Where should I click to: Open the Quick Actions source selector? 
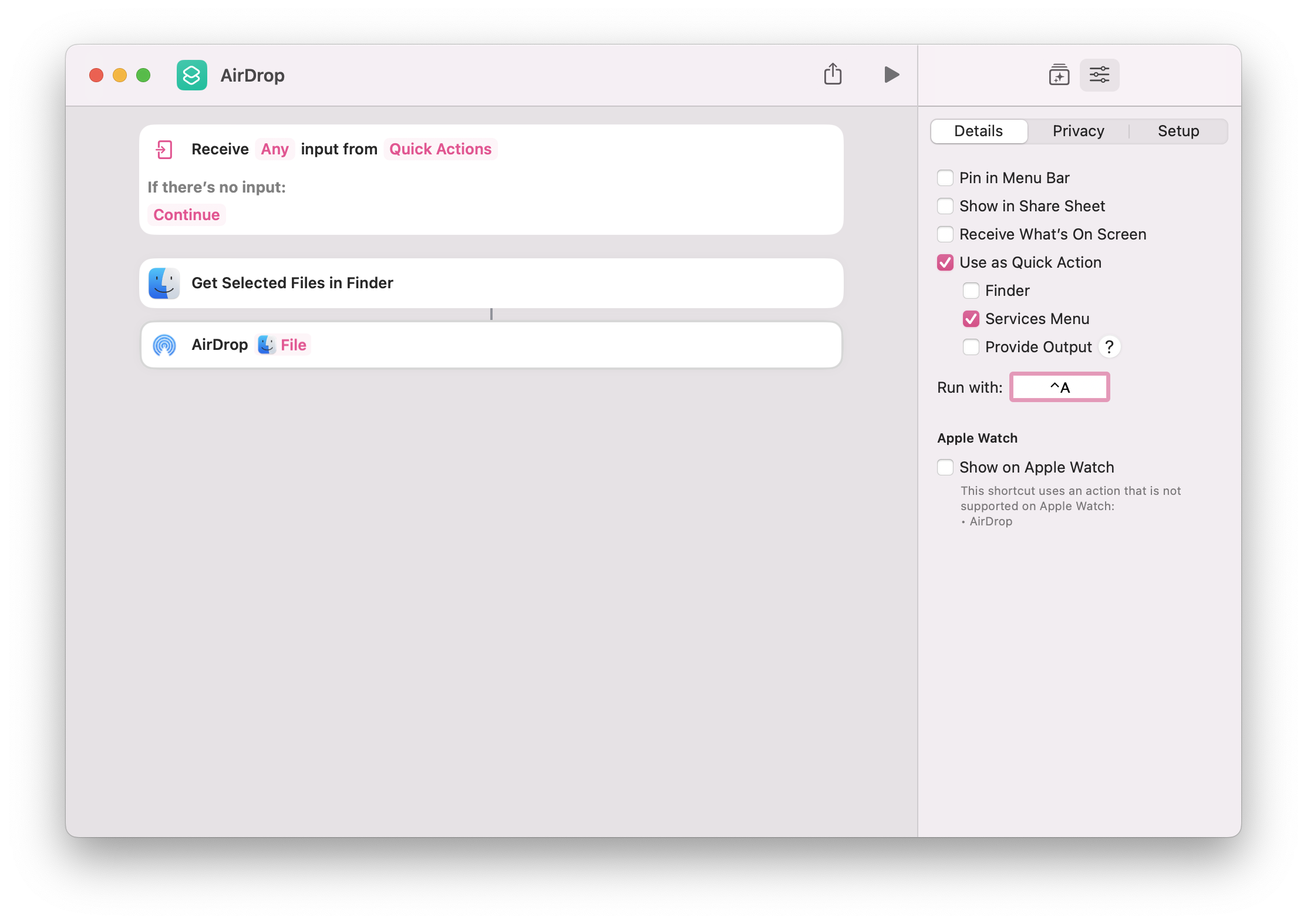440,149
